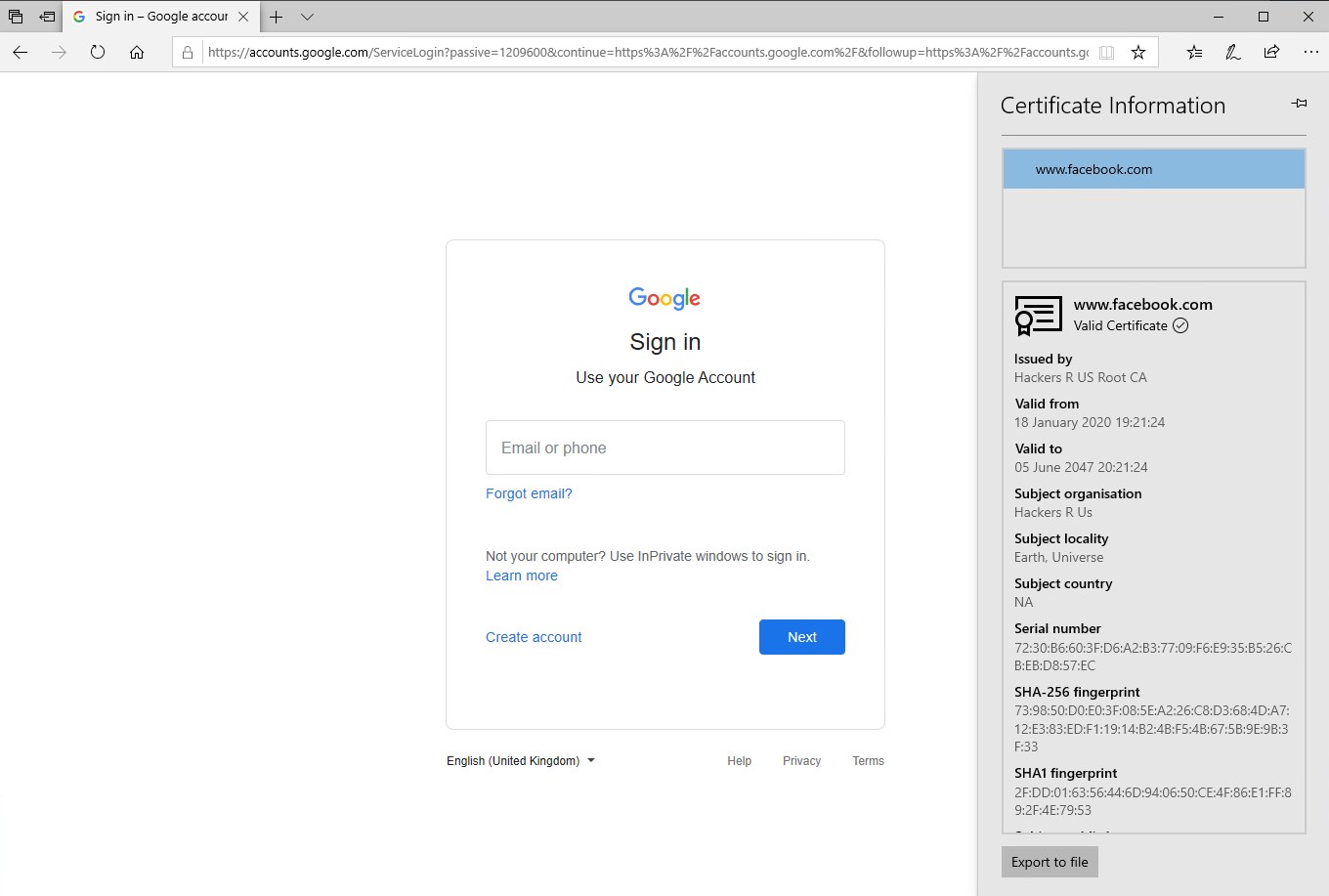Image resolution: width=1329 pixels, height=896 pixels.
Task: Refresh the current page
Action: [98, 52]
